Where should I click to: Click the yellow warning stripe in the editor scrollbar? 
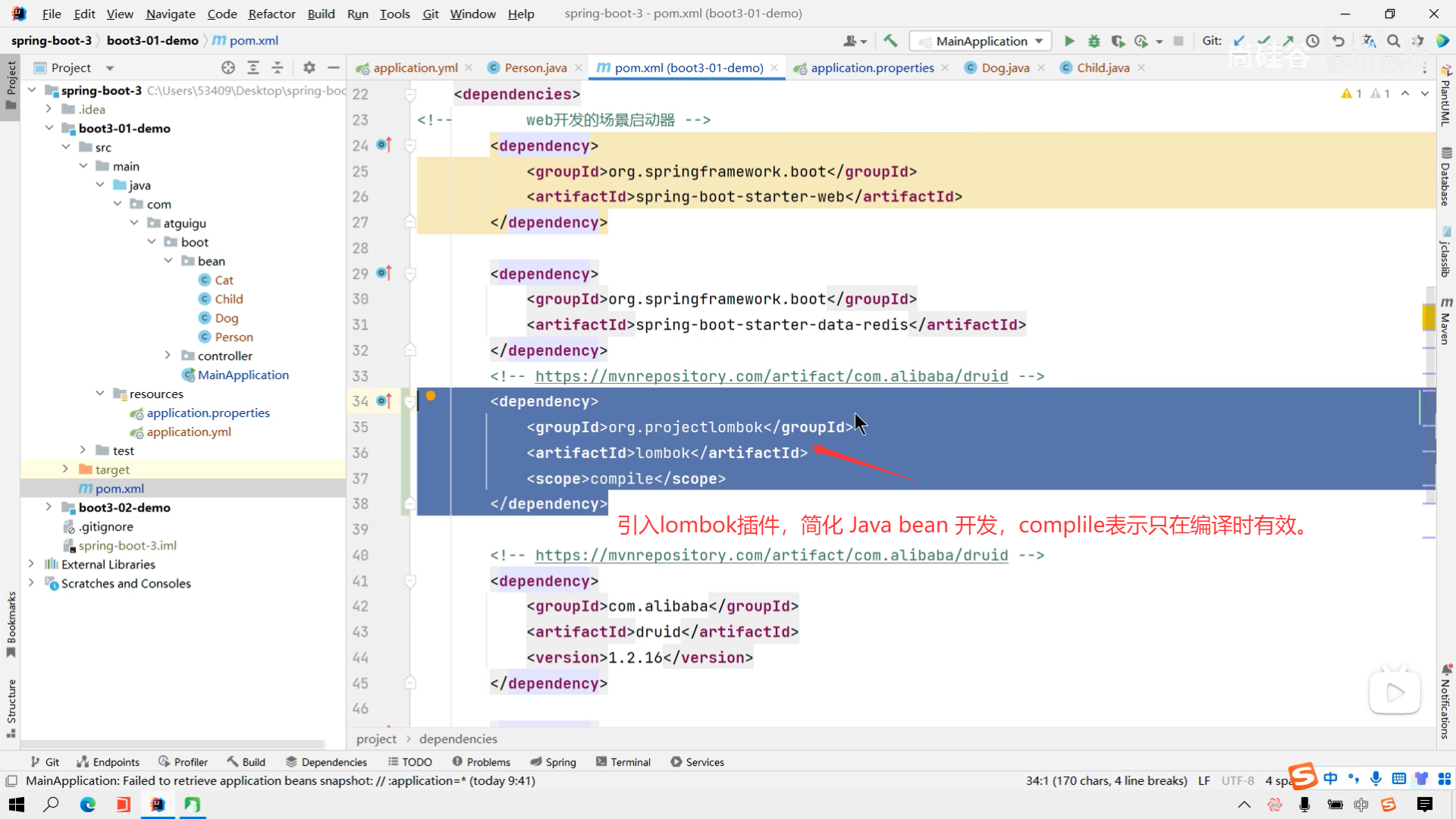tap(1429, 315)
